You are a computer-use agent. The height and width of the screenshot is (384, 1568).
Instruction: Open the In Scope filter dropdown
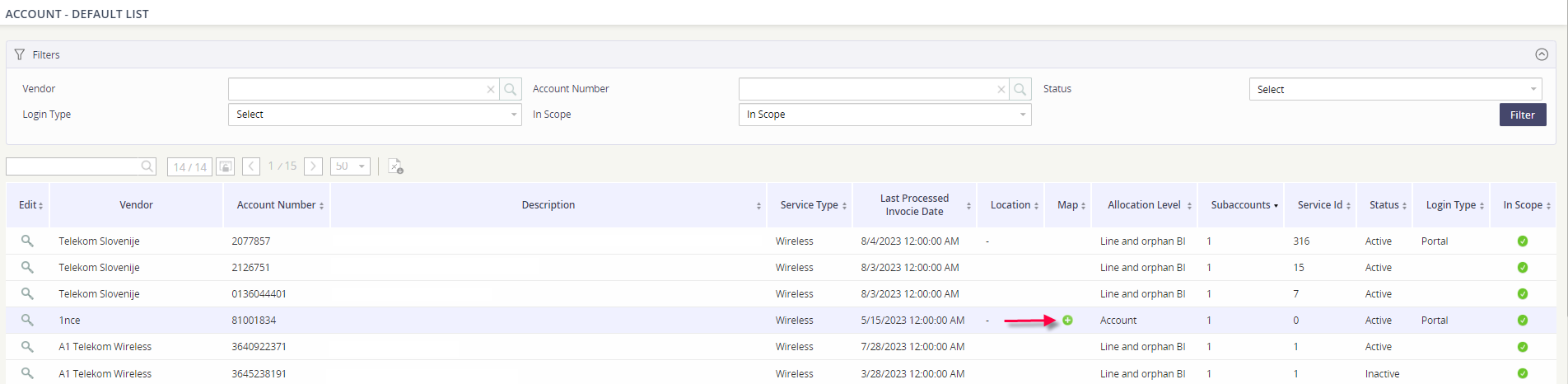885,115
